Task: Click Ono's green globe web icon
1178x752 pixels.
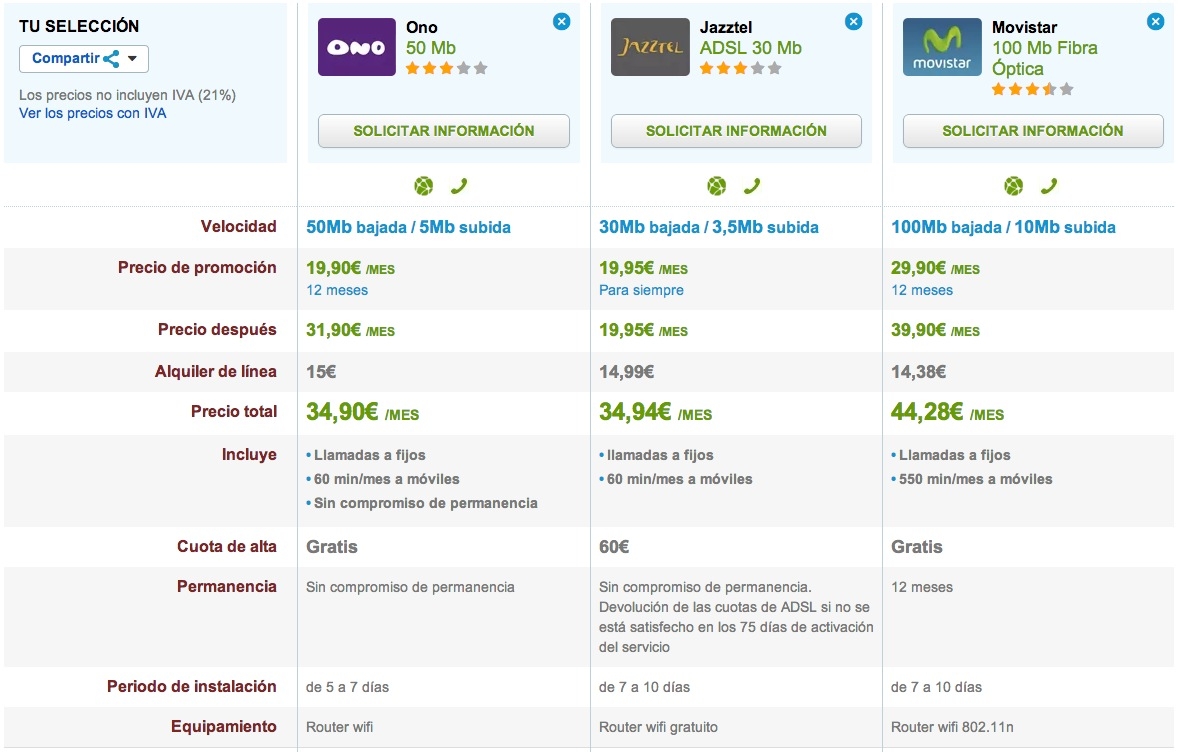Action: coord(424,186)
